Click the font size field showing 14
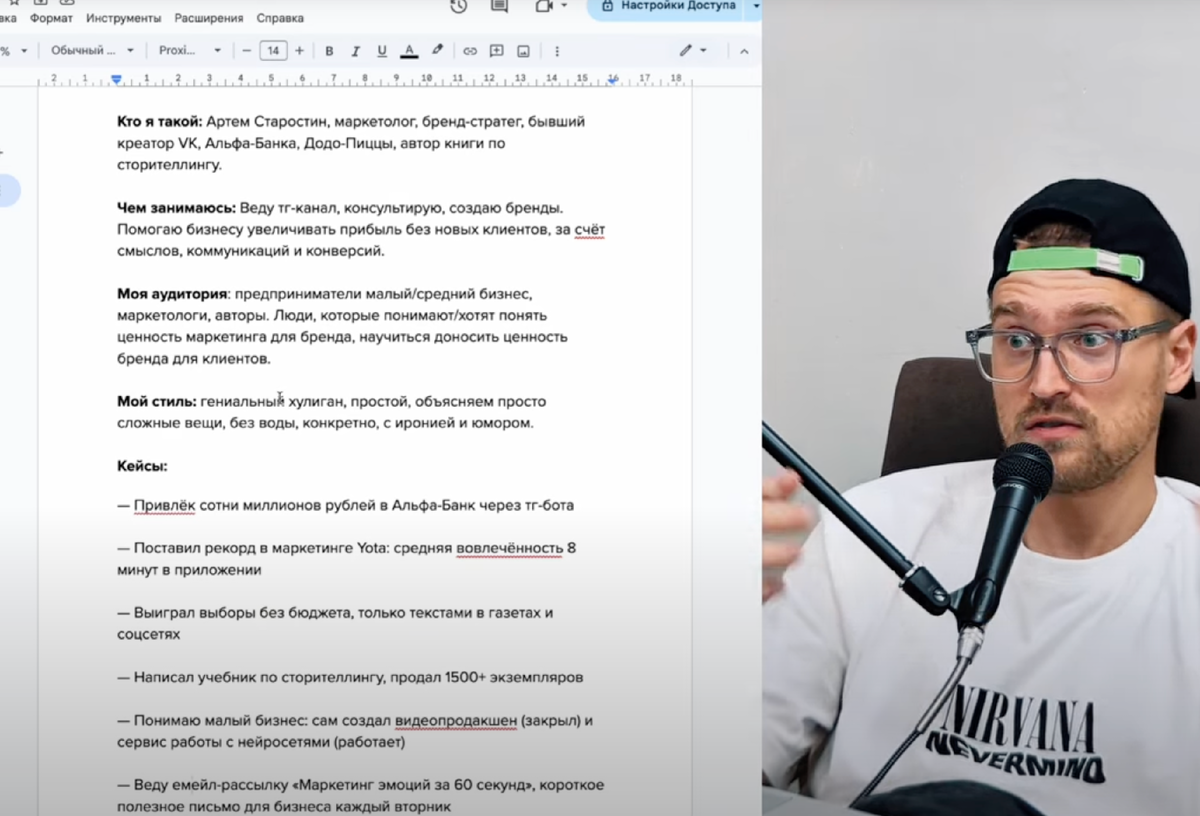The width and height of the screenshot is (1200, 816). (273, 50)
